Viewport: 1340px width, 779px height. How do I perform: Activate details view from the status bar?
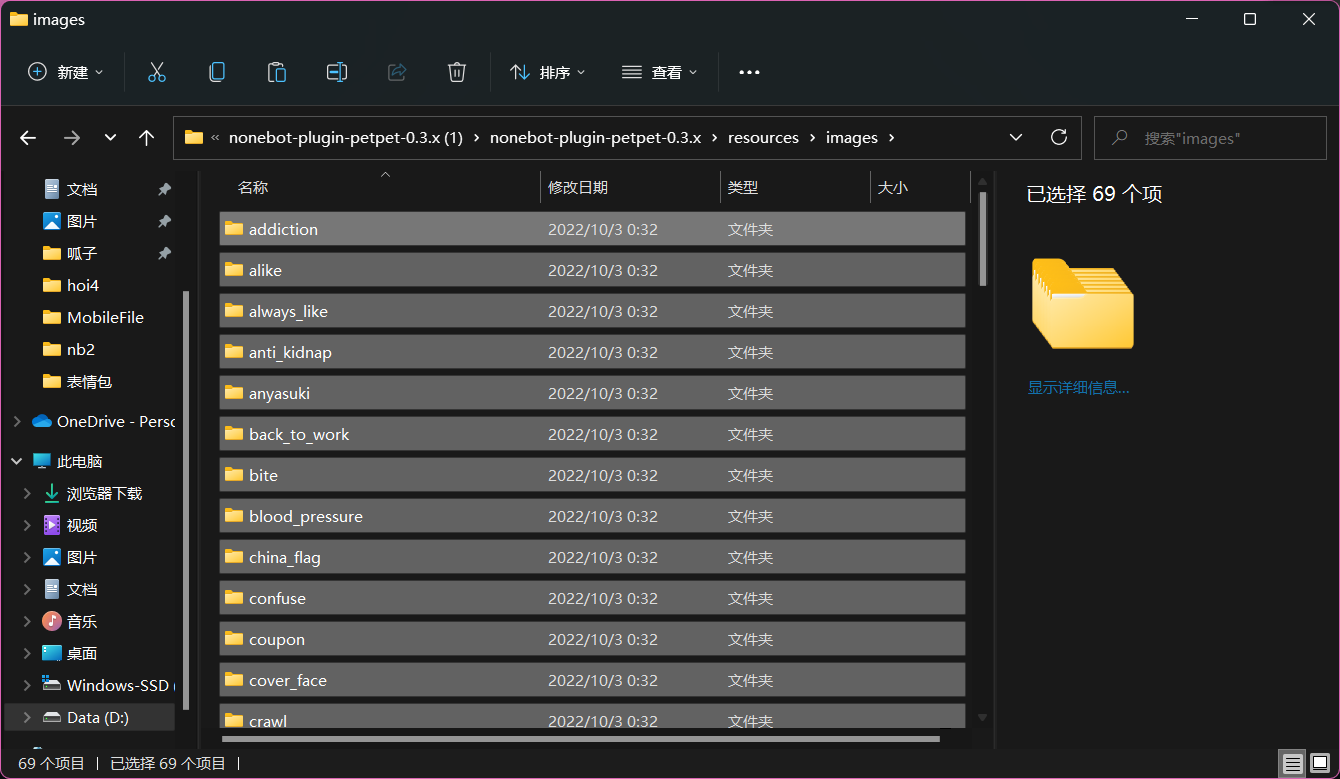[x=1292, y=763]
